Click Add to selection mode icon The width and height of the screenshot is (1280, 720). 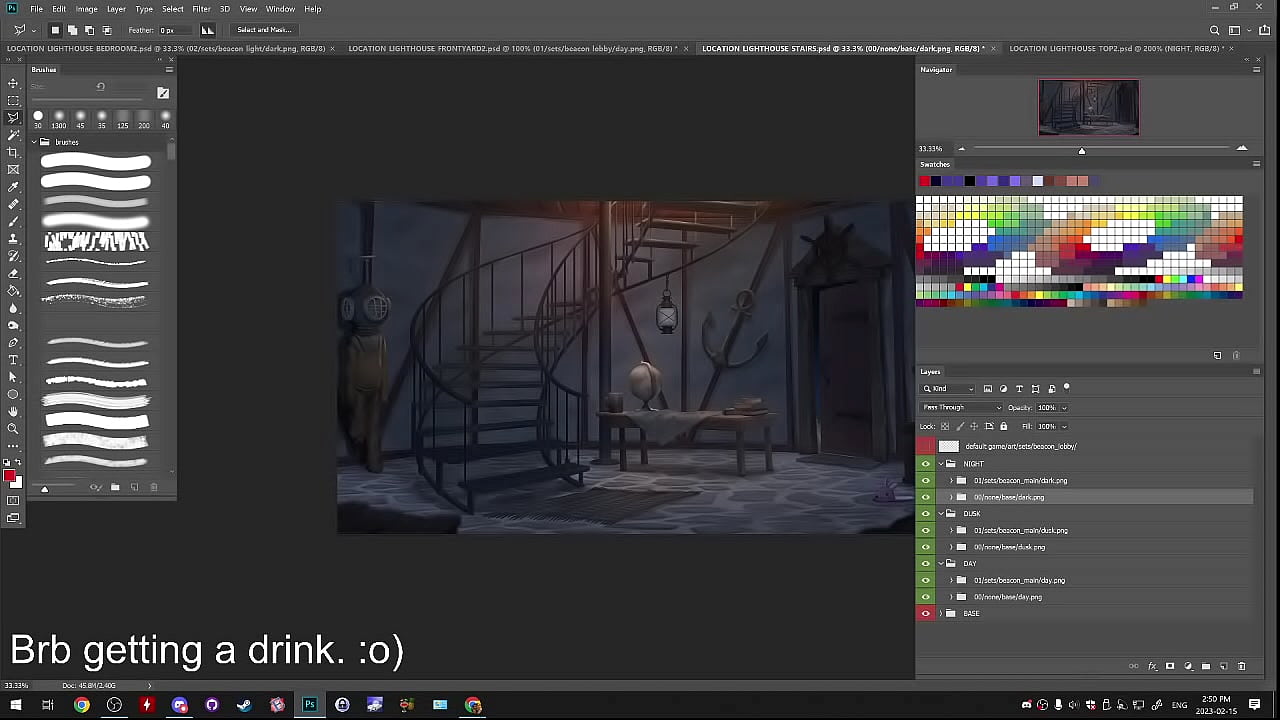pos(72,30)
